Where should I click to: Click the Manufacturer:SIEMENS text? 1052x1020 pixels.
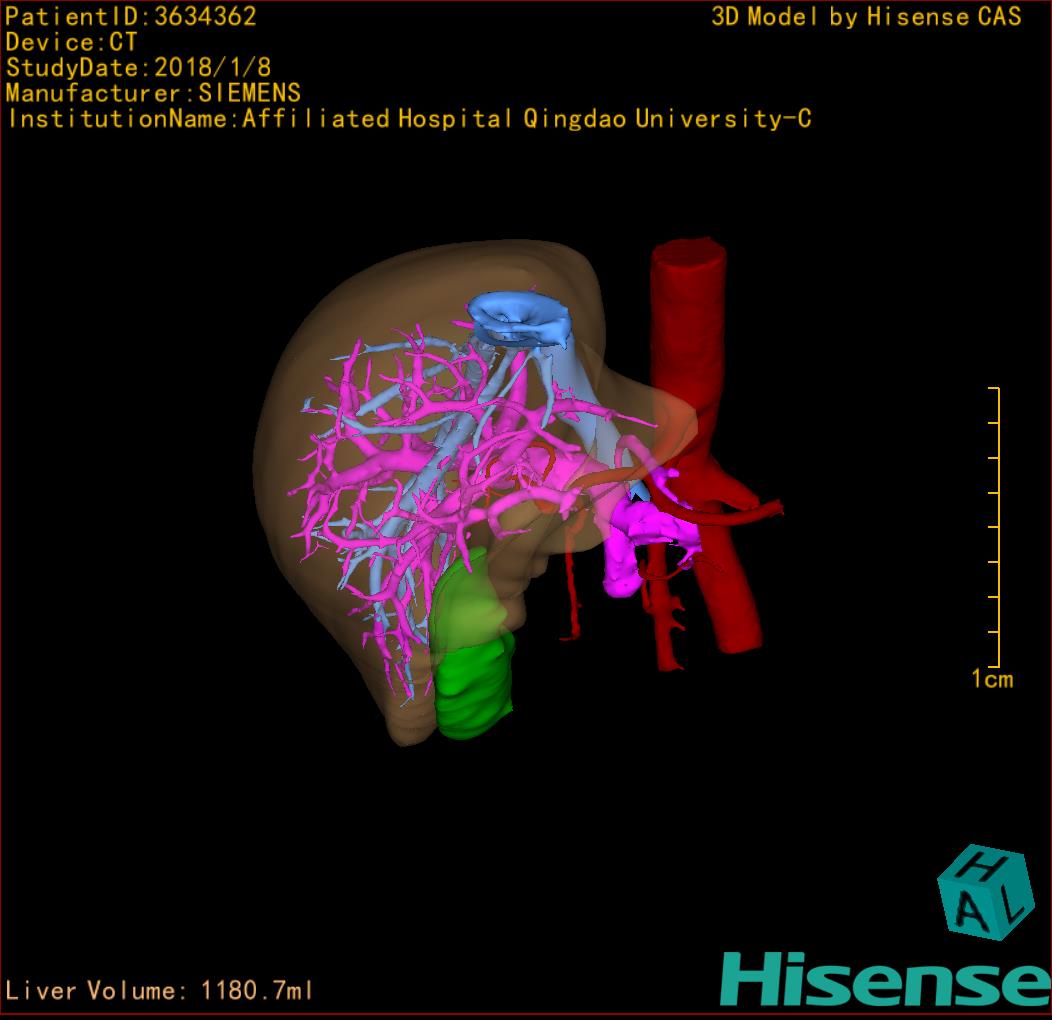(153, 93)
